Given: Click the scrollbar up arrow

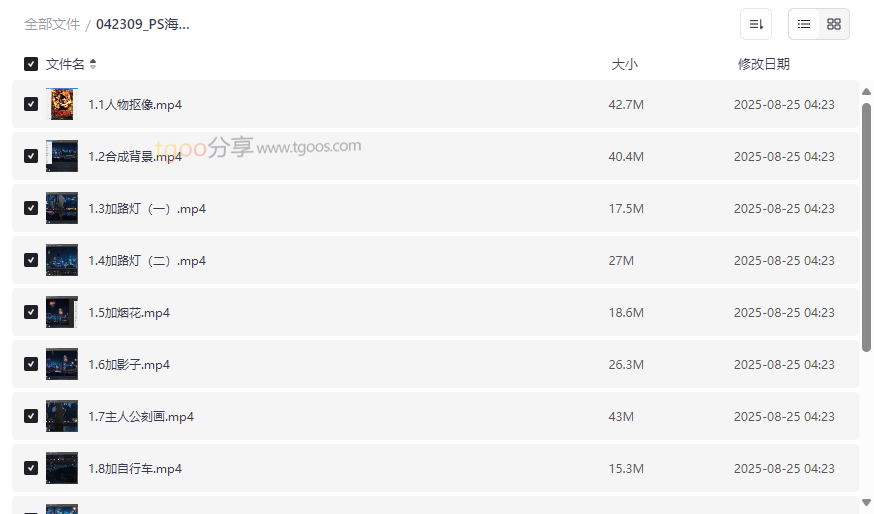Looking at the screenshot, I should point(866,92).
